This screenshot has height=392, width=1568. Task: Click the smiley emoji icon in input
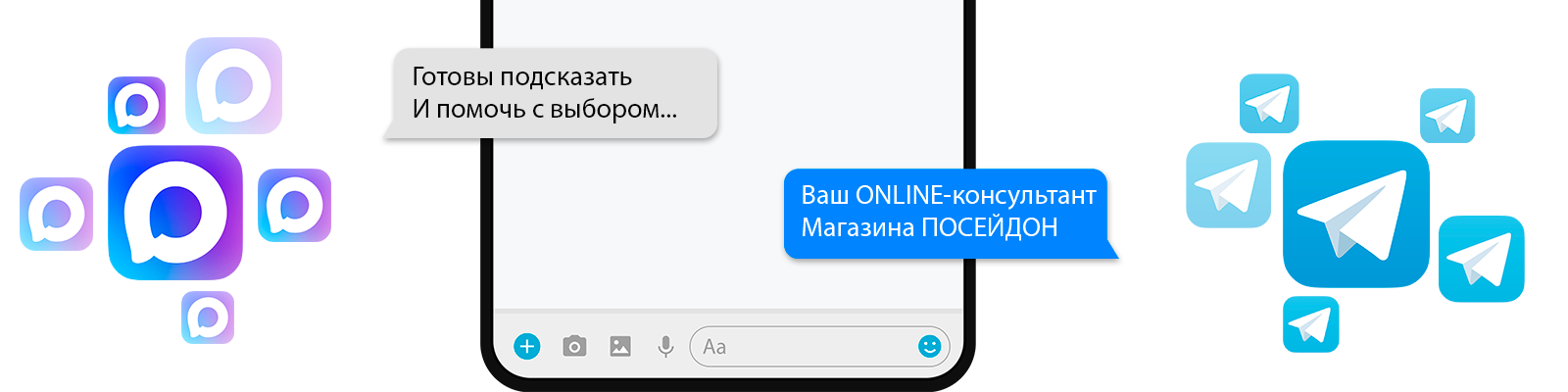[930, 346]
